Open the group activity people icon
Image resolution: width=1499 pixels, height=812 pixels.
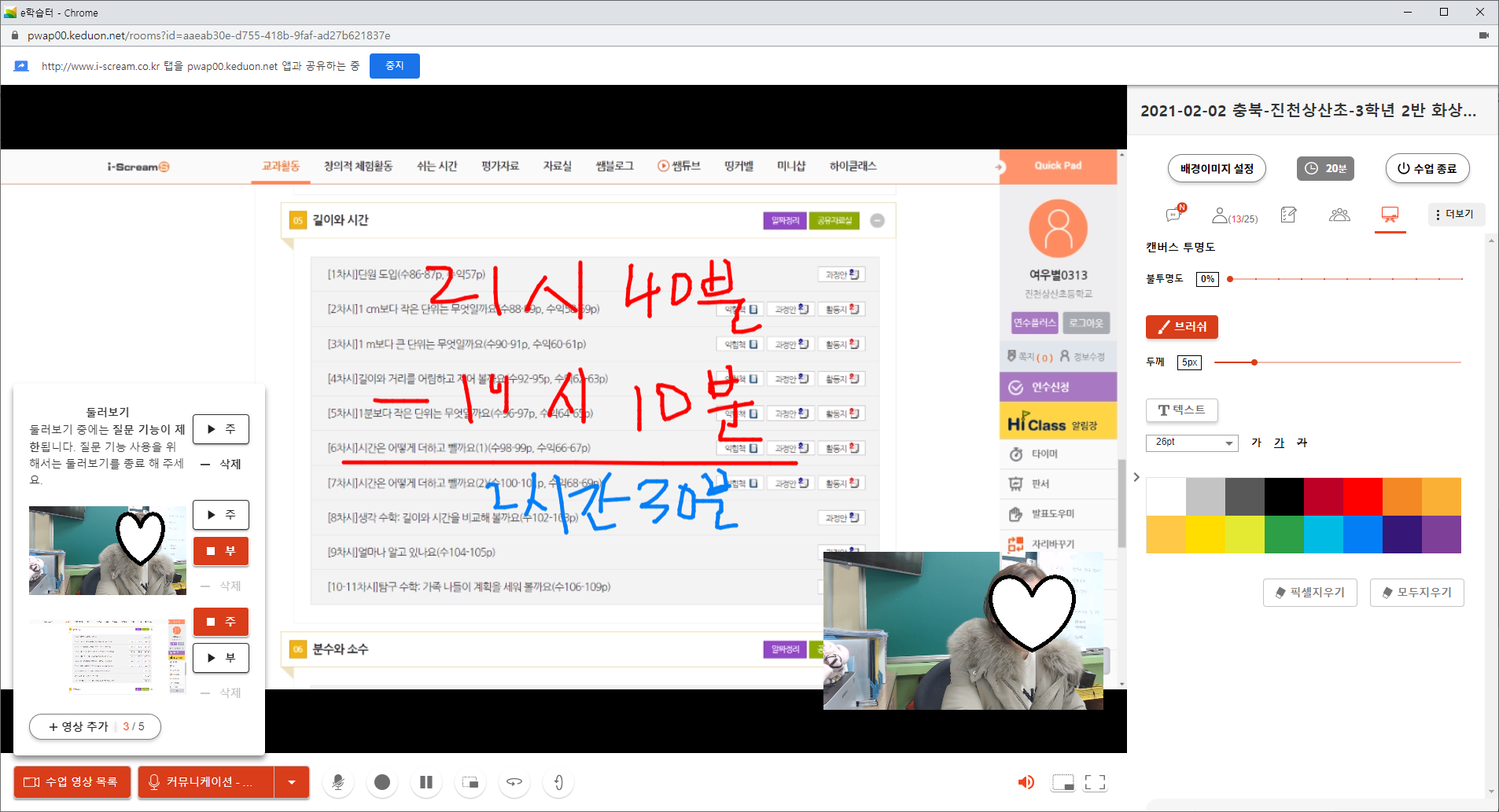1339,215
